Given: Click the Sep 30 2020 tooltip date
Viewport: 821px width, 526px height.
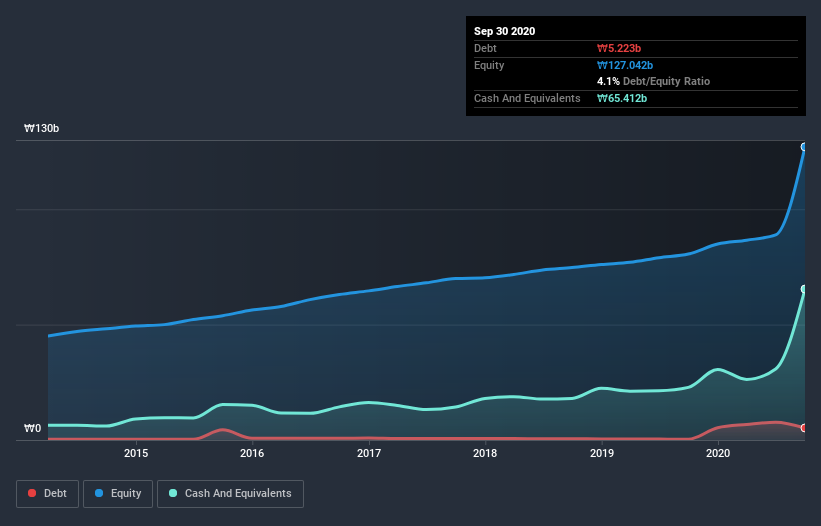Looking at the screenshot, I should 504,31.
